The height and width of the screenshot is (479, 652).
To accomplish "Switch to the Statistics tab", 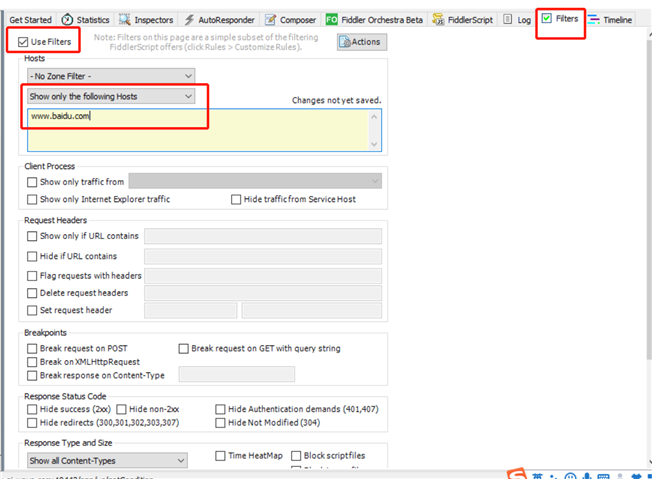I will pyautogui.click(x=86, y=20).
